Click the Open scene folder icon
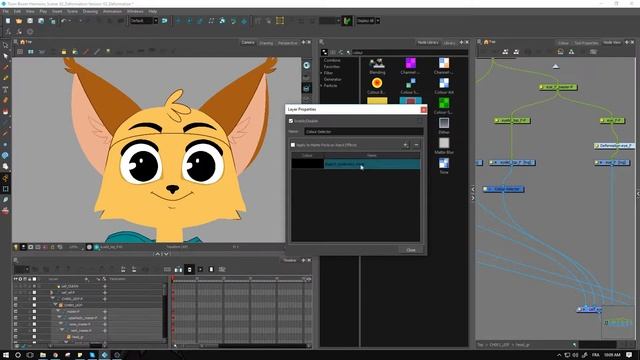640x360 pixels. tap(19, 21)
